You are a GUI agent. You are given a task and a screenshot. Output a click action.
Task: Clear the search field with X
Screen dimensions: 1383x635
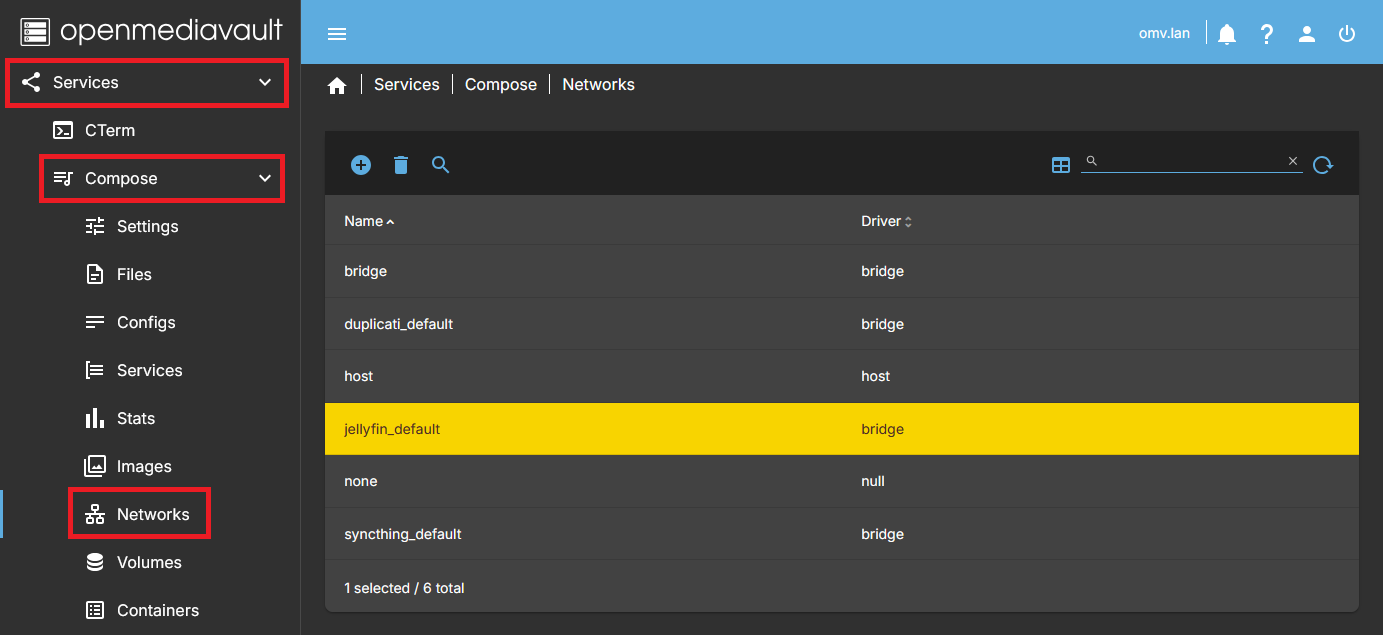[x=1292, y=161]
